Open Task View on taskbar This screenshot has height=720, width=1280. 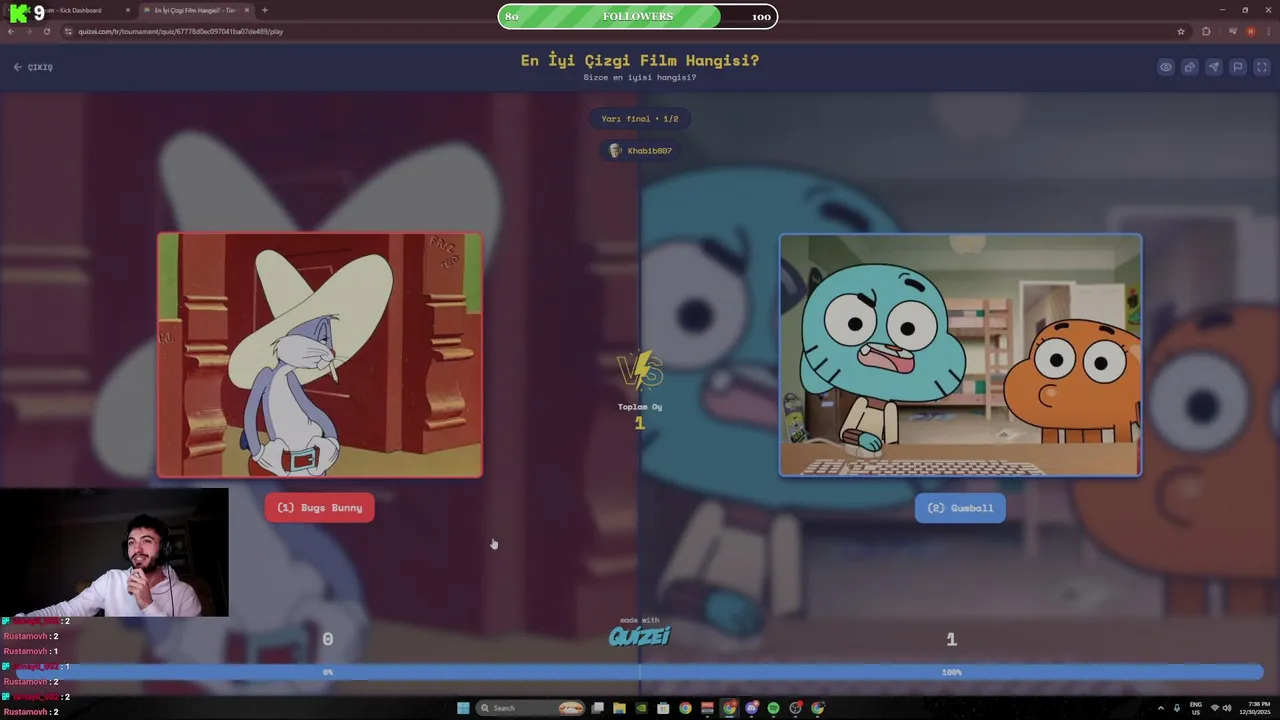597,708
